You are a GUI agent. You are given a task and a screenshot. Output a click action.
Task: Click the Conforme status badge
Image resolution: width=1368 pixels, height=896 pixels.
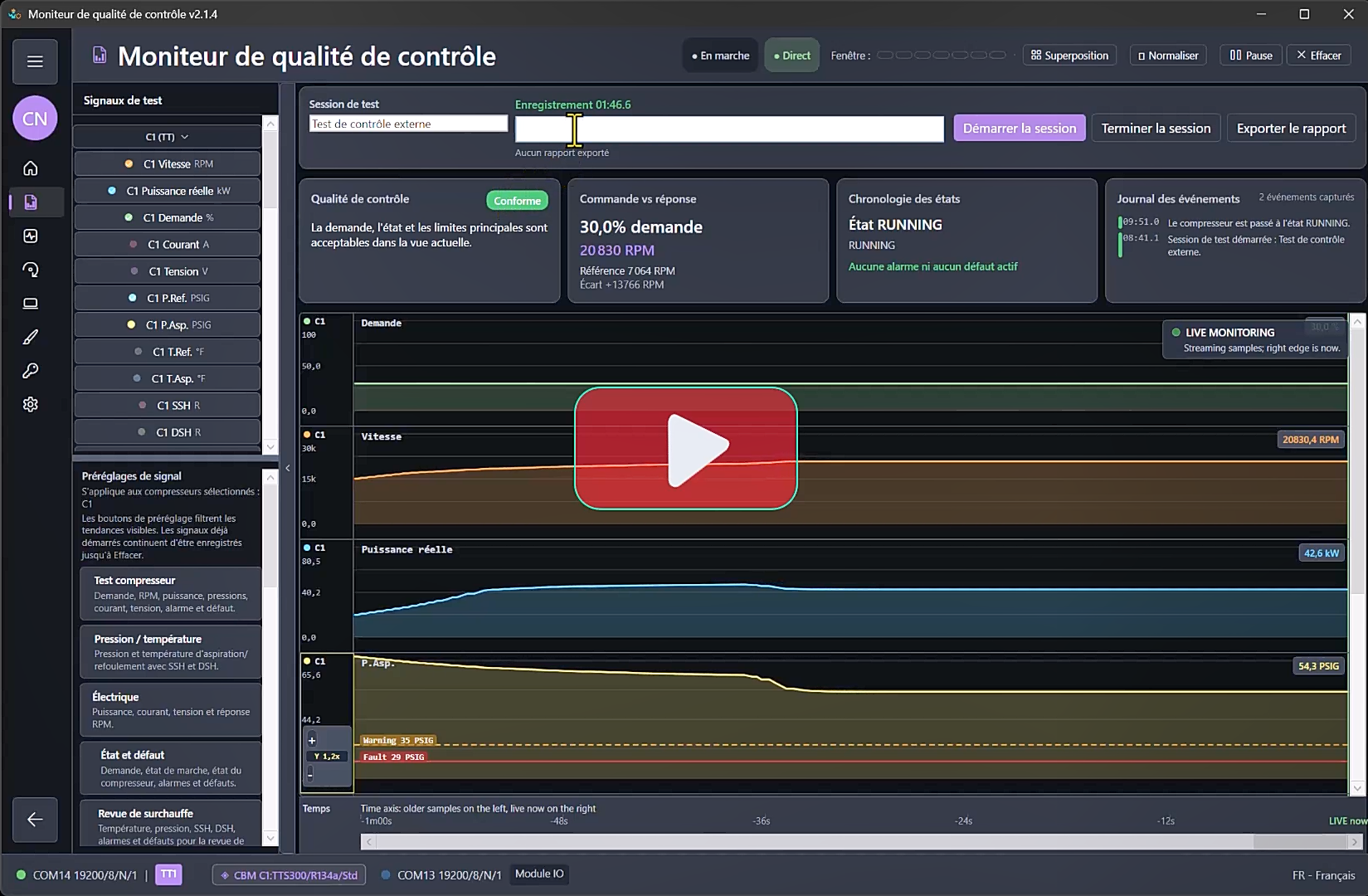(518, 201)
